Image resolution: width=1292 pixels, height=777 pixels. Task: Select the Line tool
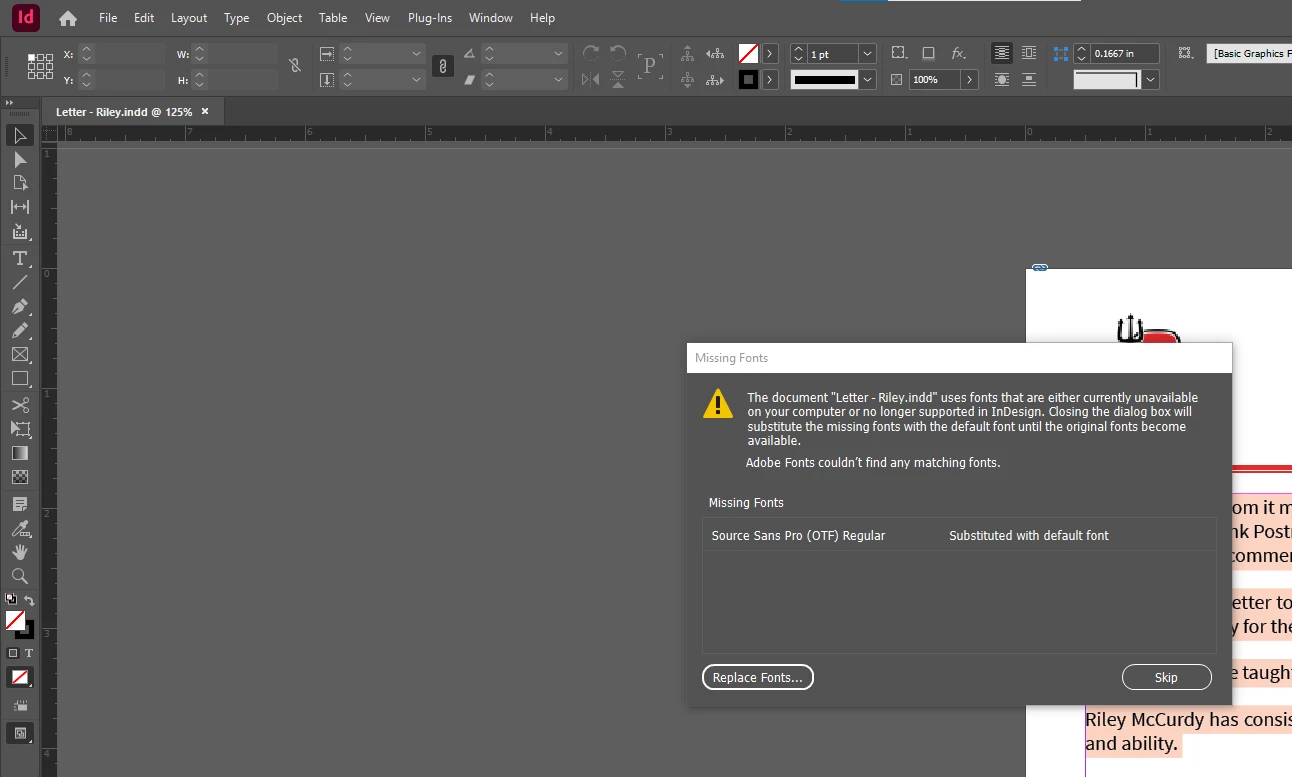[20, 282]
